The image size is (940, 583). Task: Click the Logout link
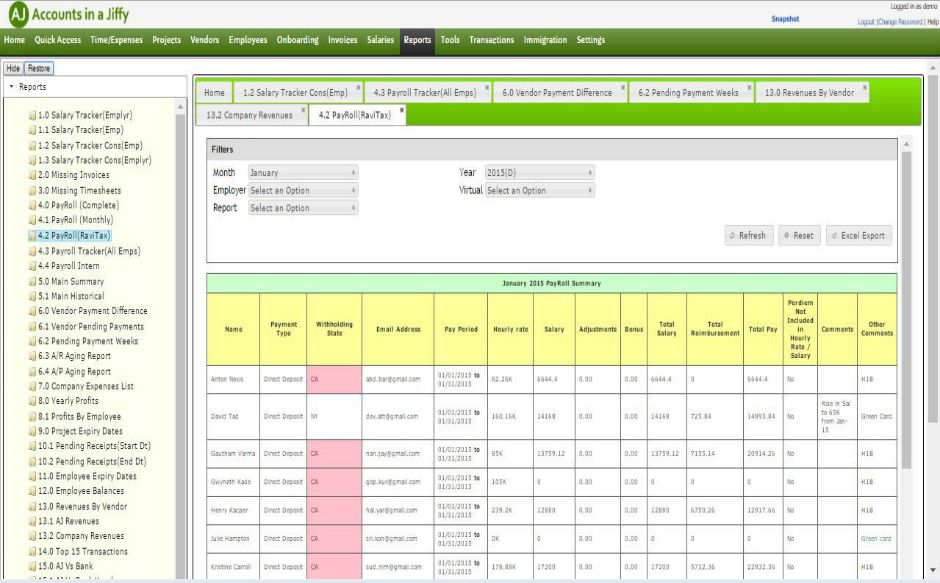tap(866, 22)
